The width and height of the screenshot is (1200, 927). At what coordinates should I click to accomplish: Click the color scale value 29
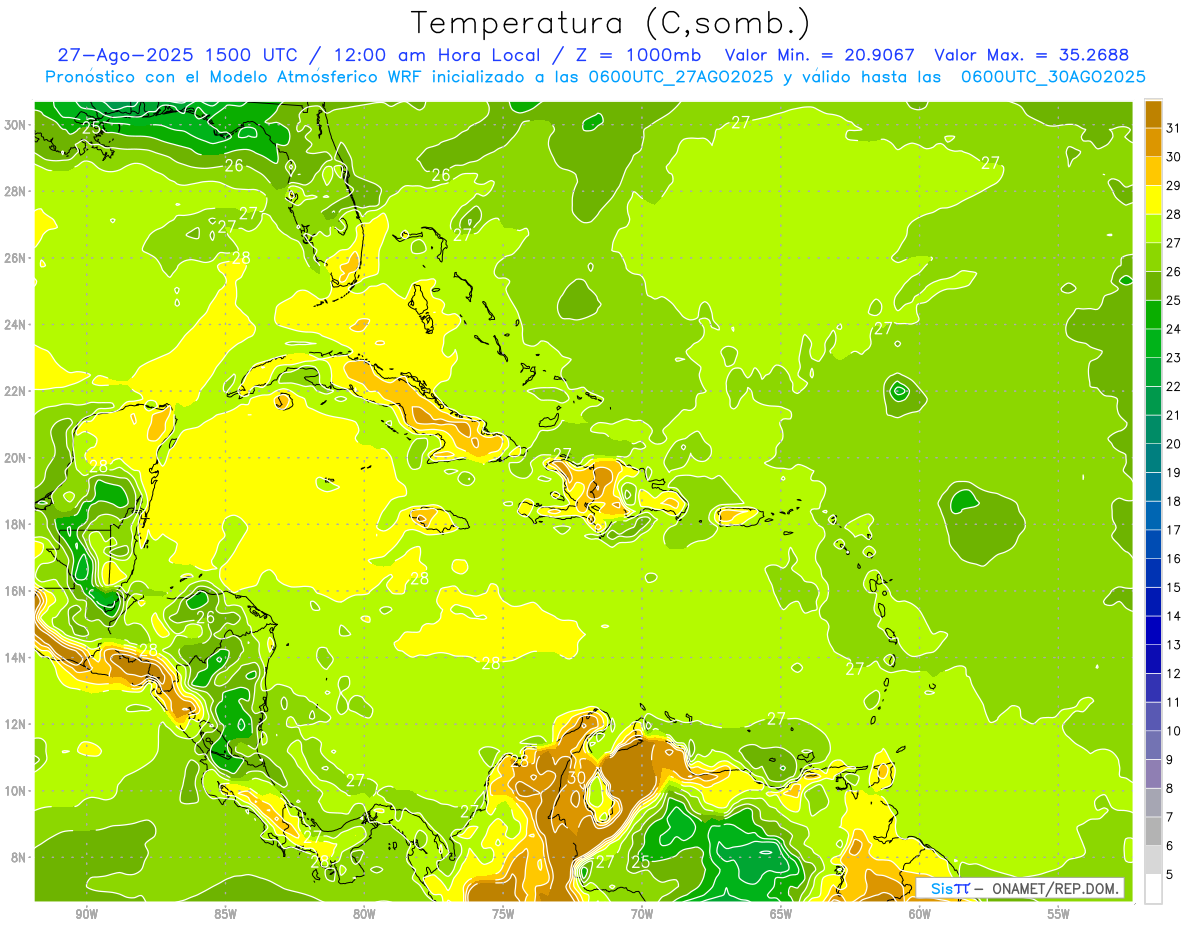tap(1173, 186)
